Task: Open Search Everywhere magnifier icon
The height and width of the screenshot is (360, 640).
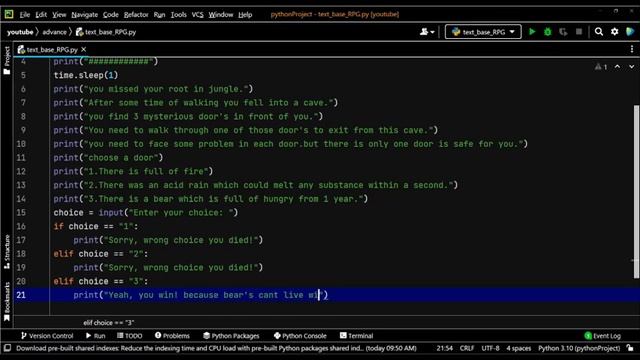Action: [599, 32]
